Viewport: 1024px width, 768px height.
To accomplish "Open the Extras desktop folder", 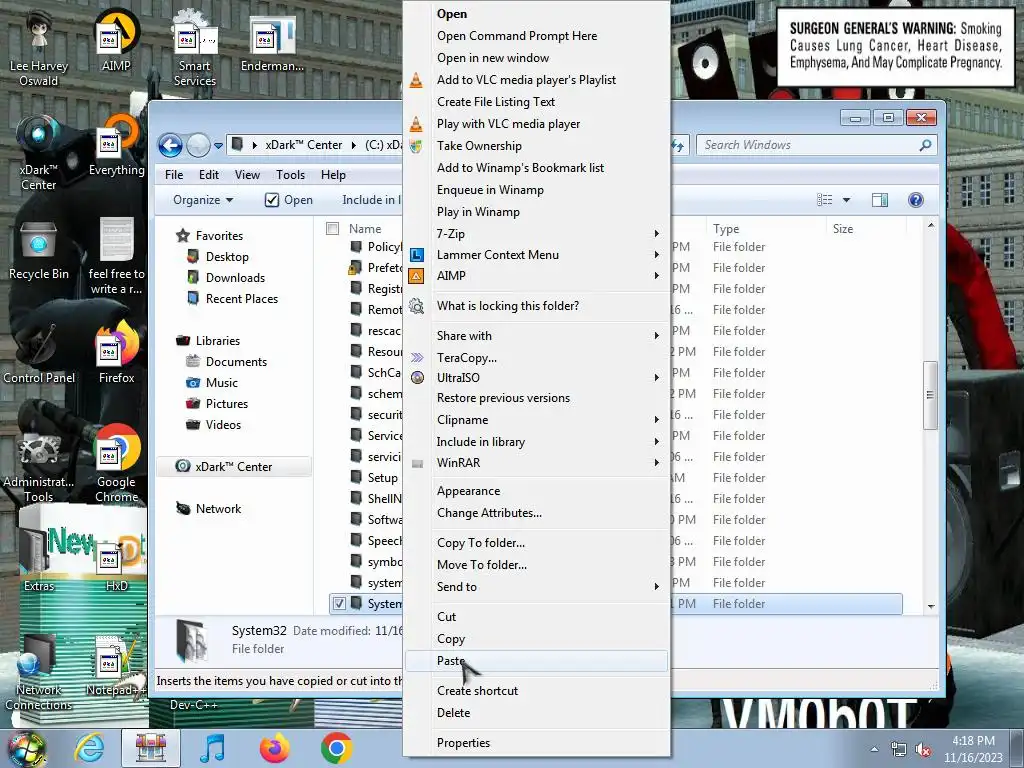I will pyautogui.click(x=39, y=558).
